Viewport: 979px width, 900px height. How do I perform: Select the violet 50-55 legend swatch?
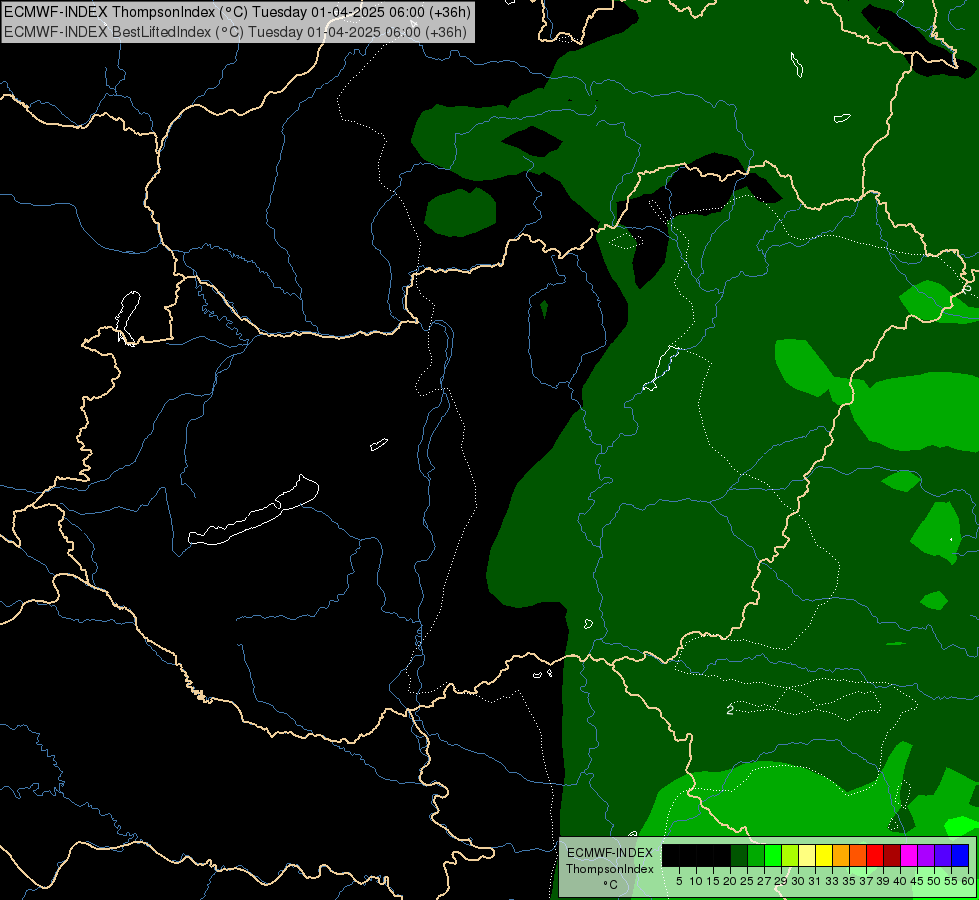[x=943, y=855]
